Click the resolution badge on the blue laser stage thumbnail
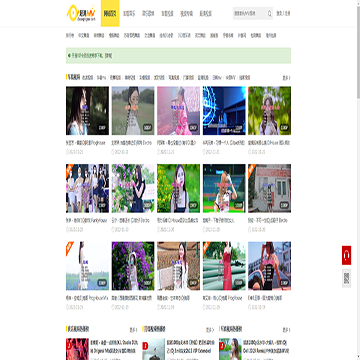This screenshot has width=360, height=360. [x=238, y=128]
